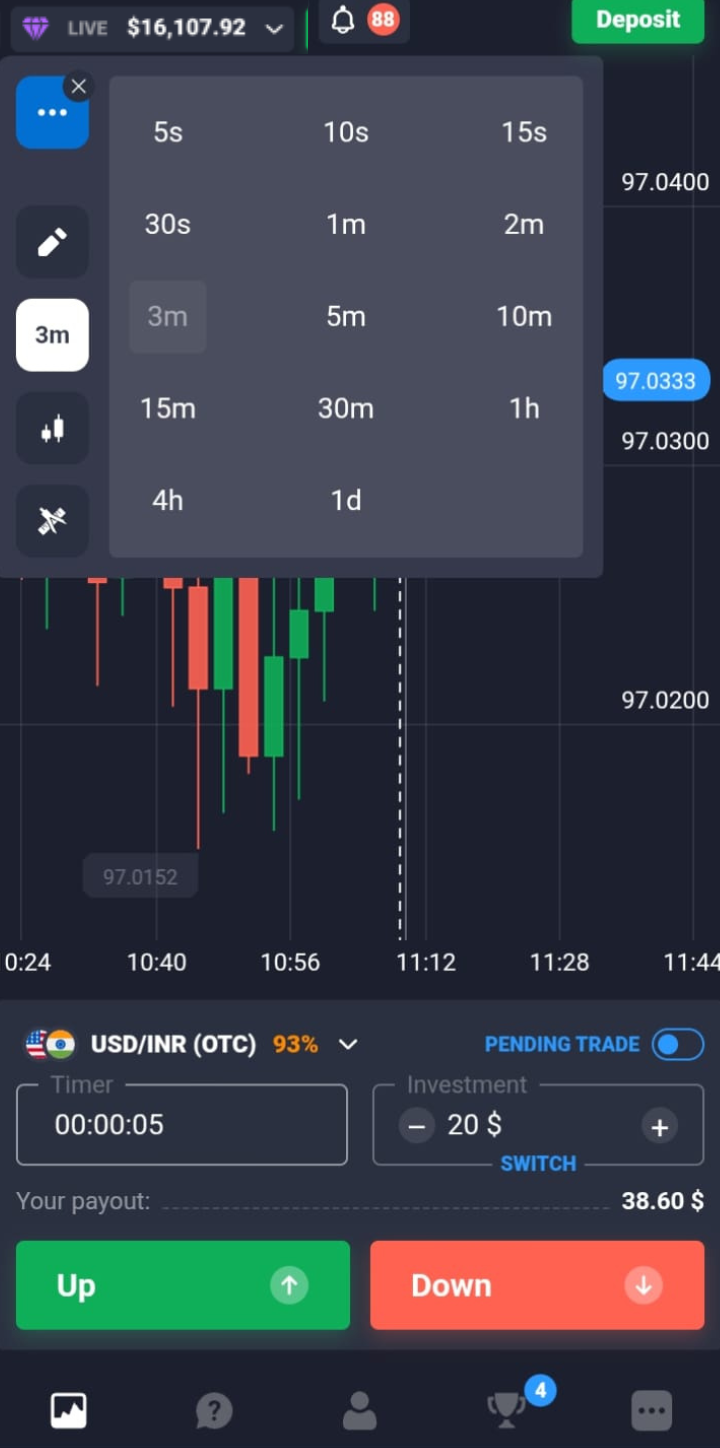This screenshot has width=720, height=1448.
Task: Click the drawing pencil tool icon
Action: click(x=52, y=242)
